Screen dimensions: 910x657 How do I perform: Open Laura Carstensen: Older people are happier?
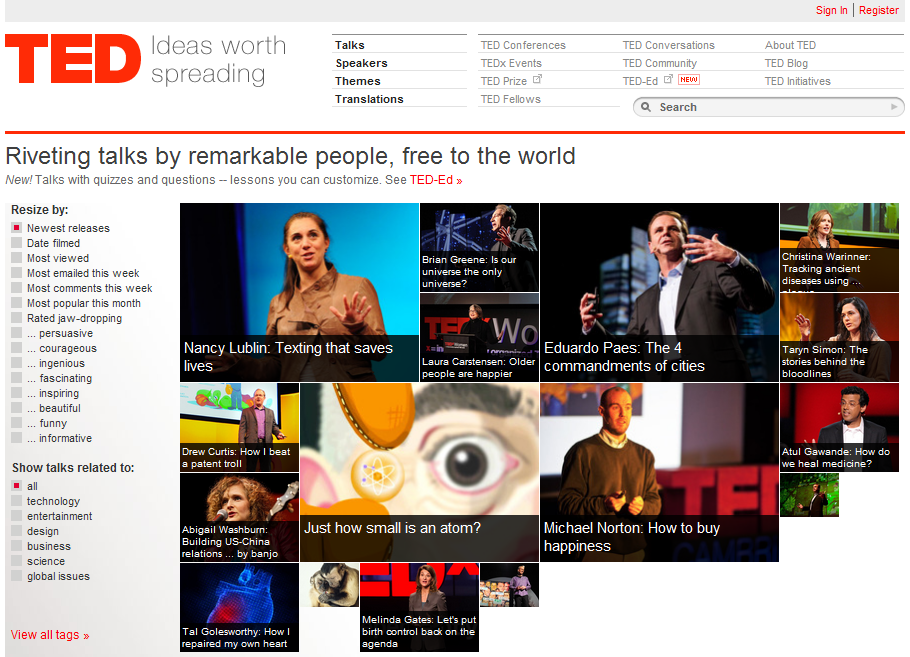coord(479,337)
